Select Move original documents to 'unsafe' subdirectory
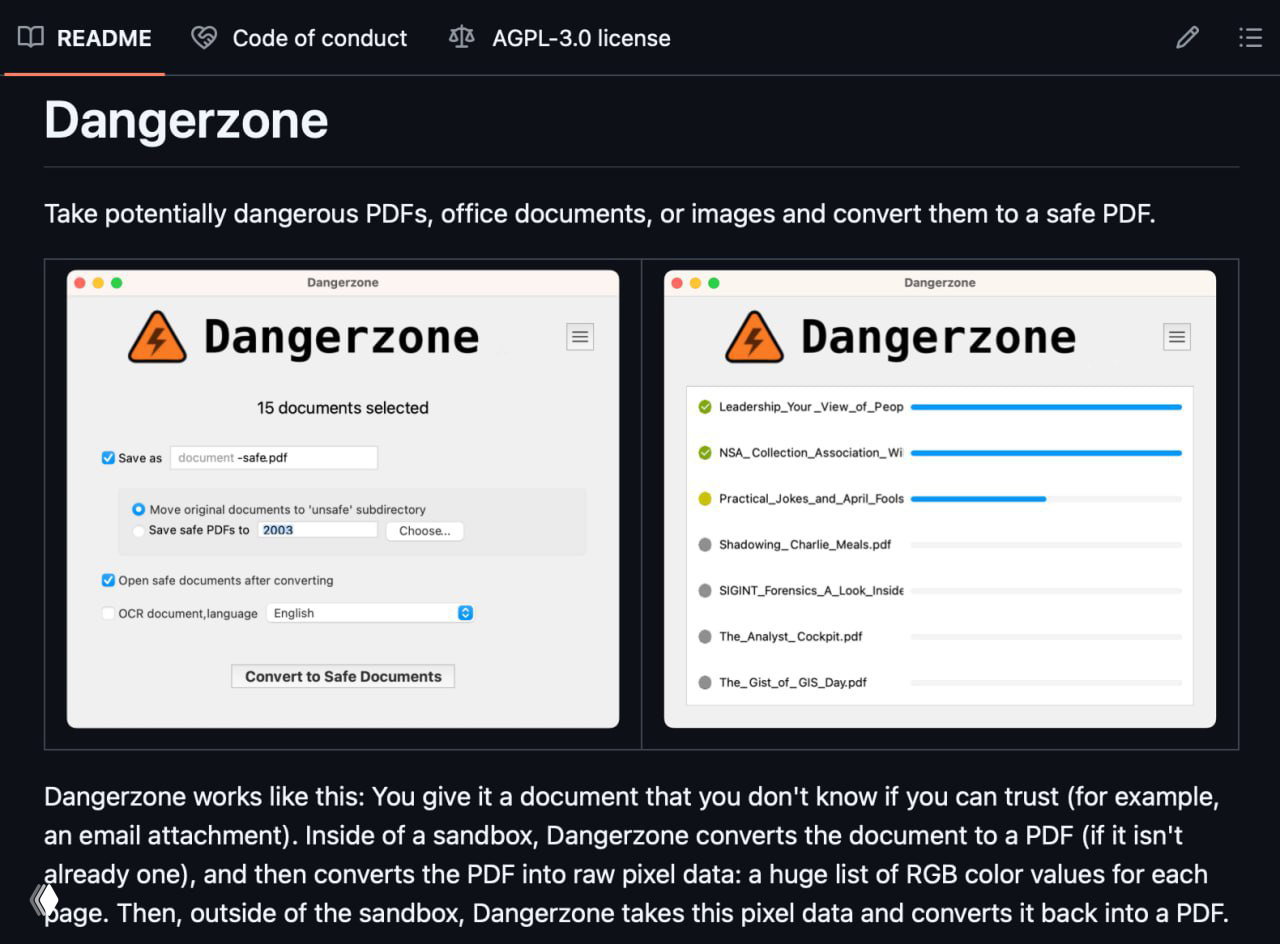The image size is (1280, 944). 138,509
